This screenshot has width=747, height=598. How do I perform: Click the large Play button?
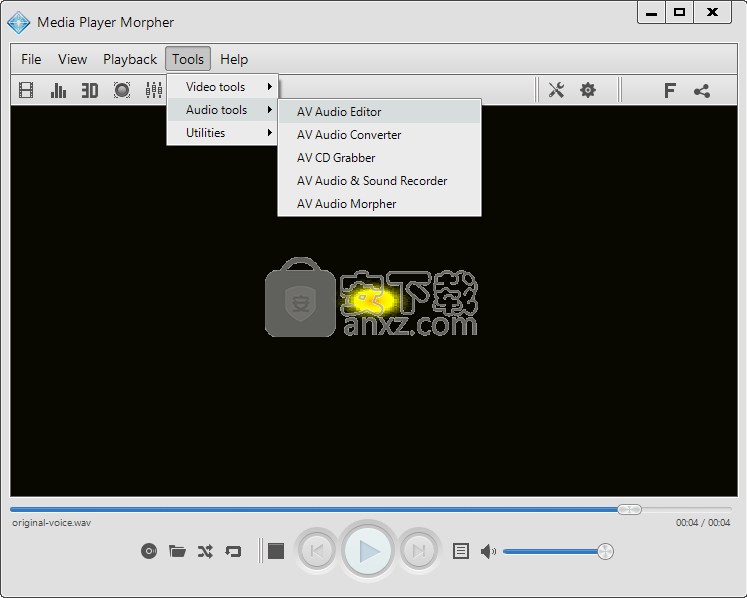(x=368, y=551)
